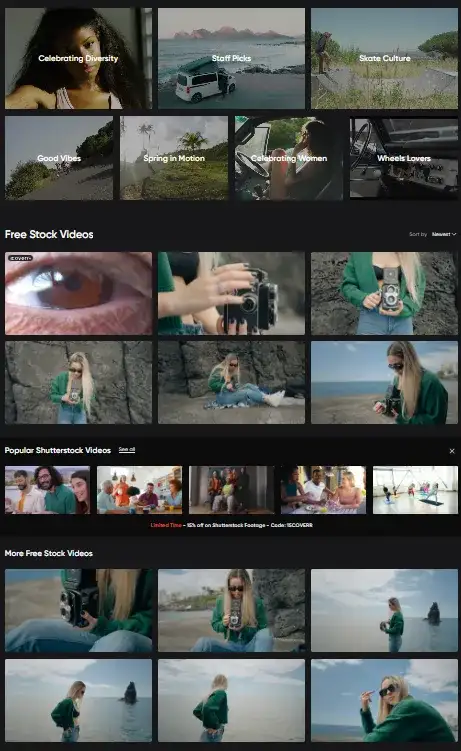Open the video of a woman in a green cardigan holding a twin-lens camera

(x=384, y=294)
